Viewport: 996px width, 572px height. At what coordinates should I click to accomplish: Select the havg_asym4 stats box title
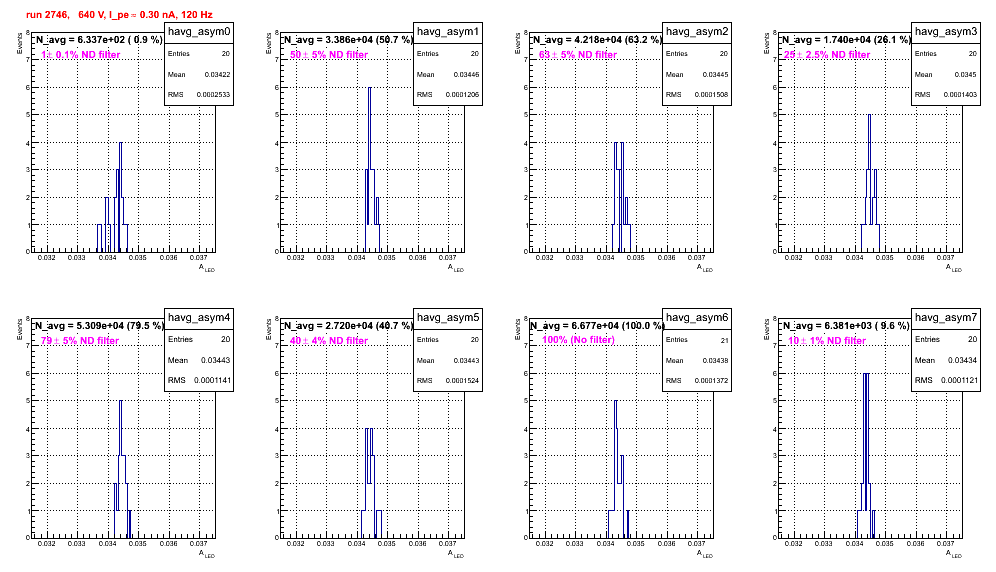199,317
